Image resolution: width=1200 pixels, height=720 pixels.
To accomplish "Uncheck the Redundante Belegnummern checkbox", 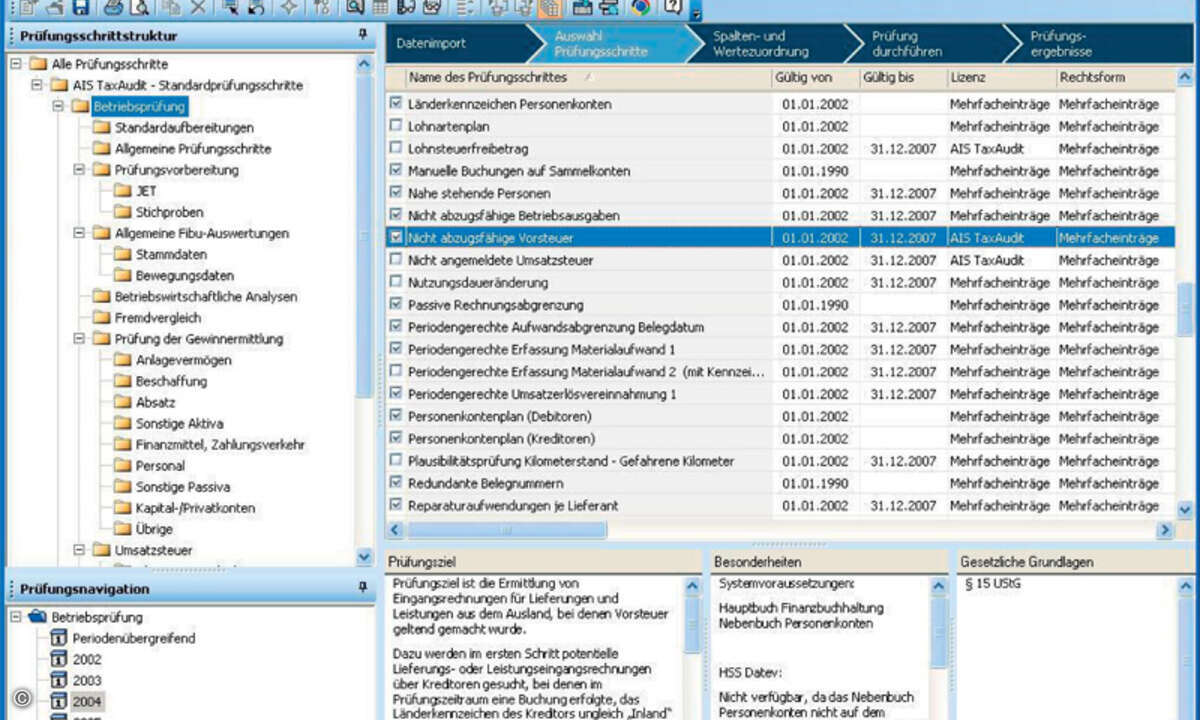I will 396,483.
